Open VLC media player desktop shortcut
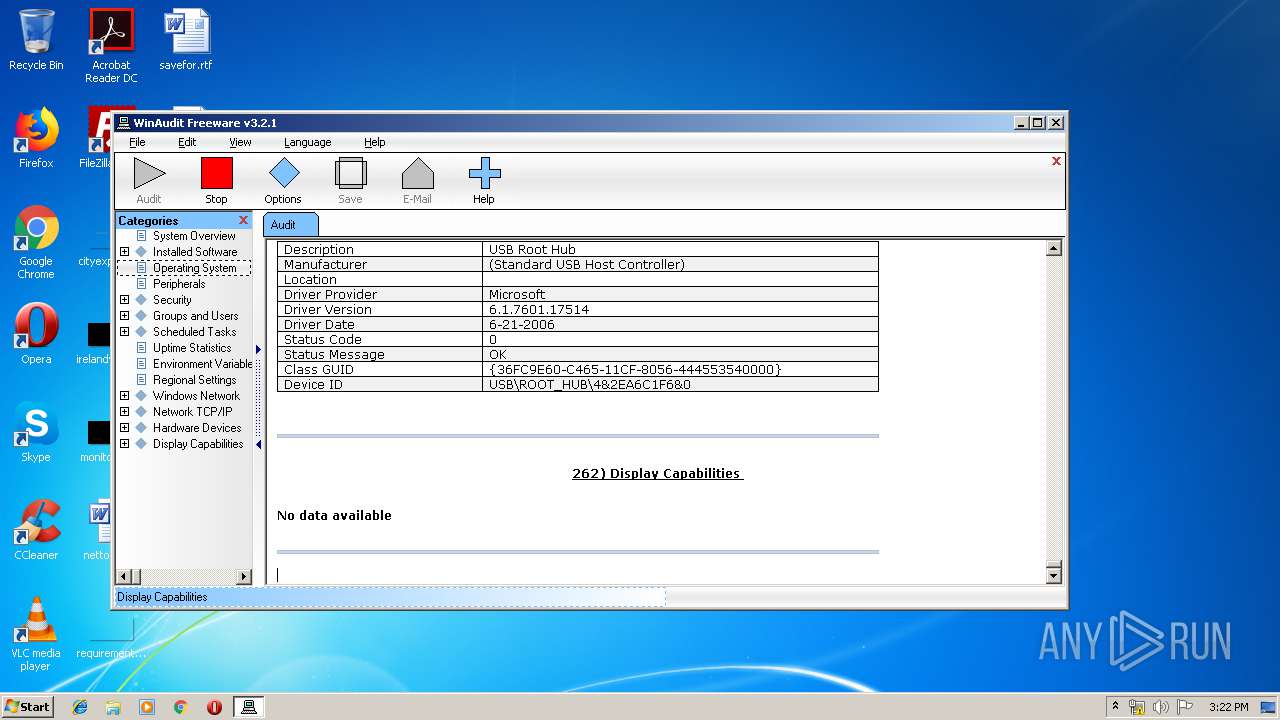The height and width of the screenshot is (720, 1280). pyautogui.click(x=36, y=634)
